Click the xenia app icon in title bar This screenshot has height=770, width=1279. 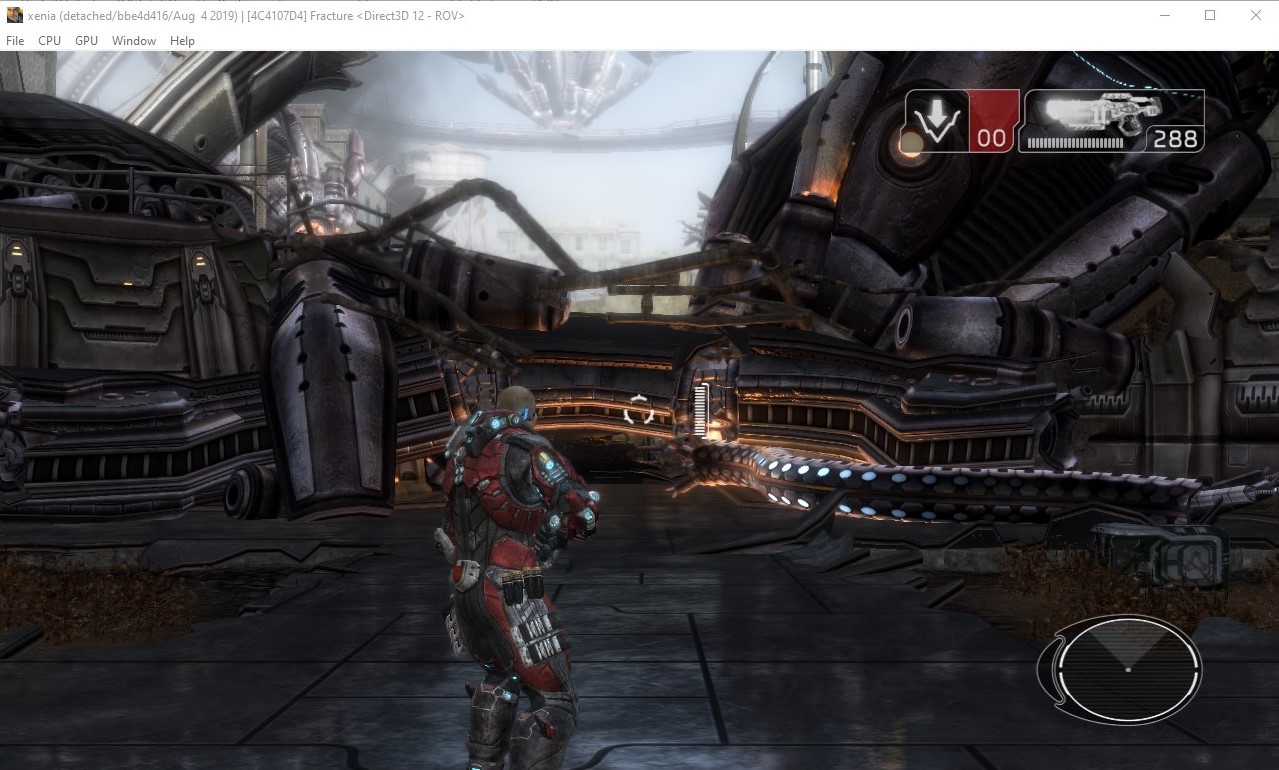pos(15,15)
